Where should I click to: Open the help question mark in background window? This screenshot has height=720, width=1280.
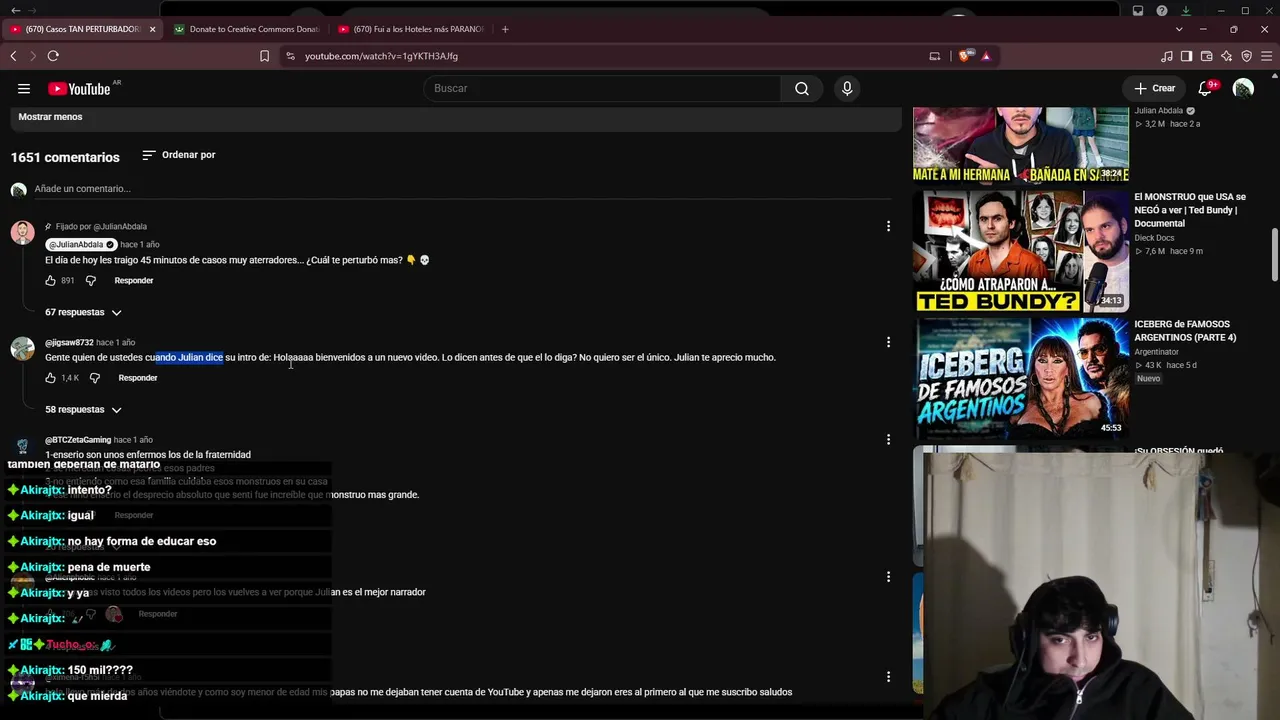pos(1161,11)
